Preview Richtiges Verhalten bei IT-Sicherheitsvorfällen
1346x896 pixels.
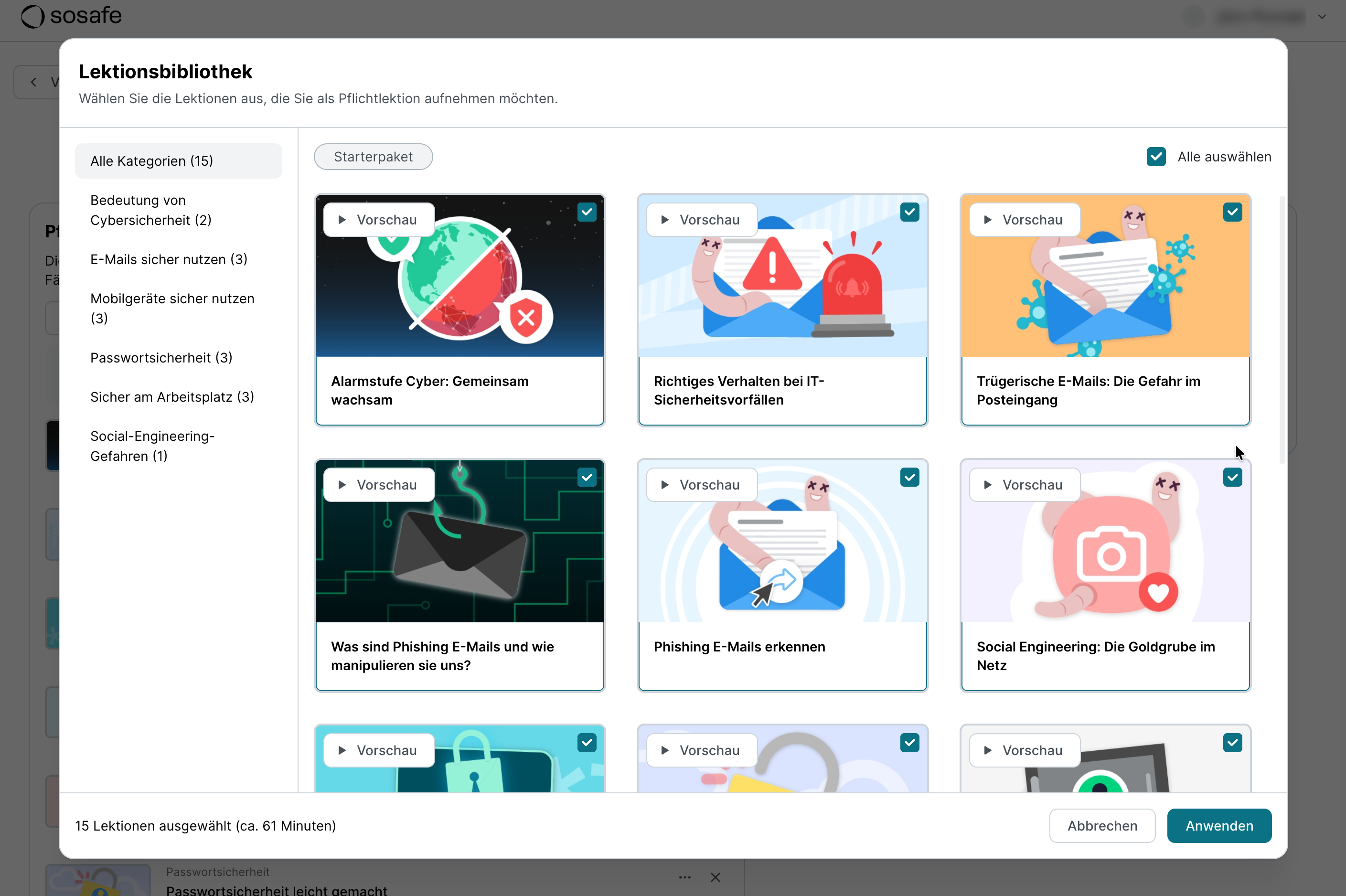point(702,219)
